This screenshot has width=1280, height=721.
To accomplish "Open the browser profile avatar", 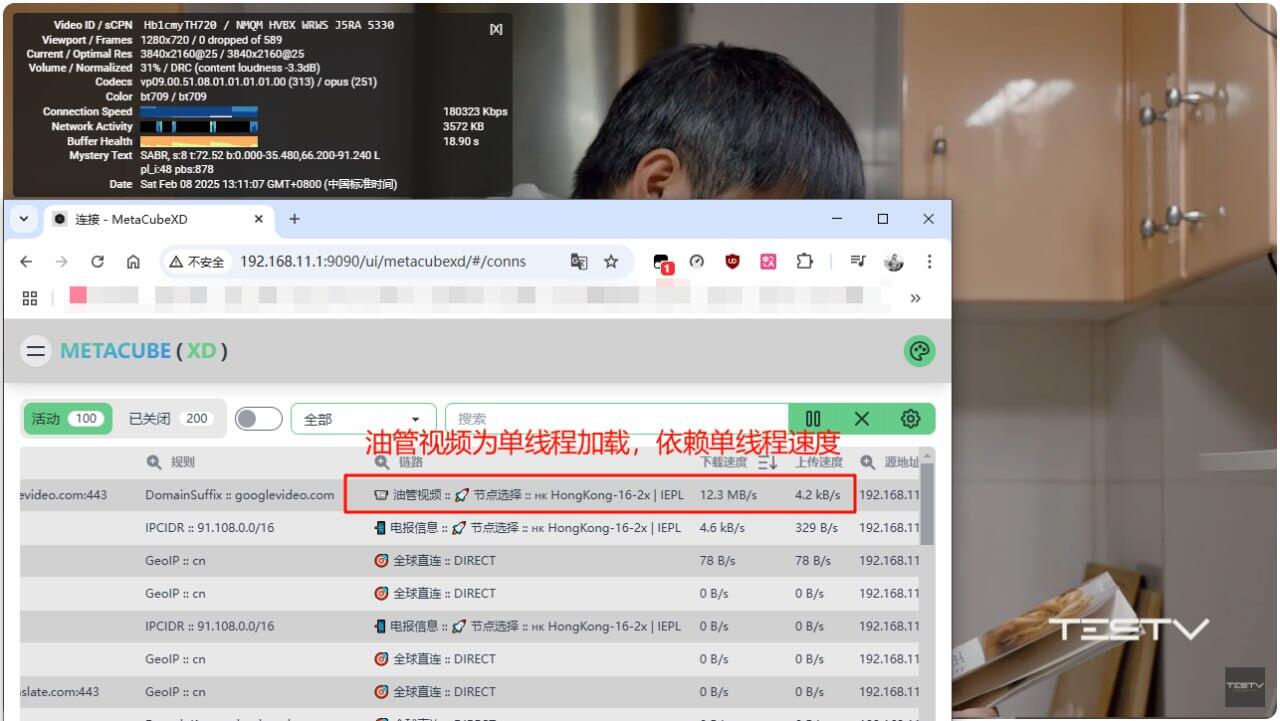I will tap(894, 261).
